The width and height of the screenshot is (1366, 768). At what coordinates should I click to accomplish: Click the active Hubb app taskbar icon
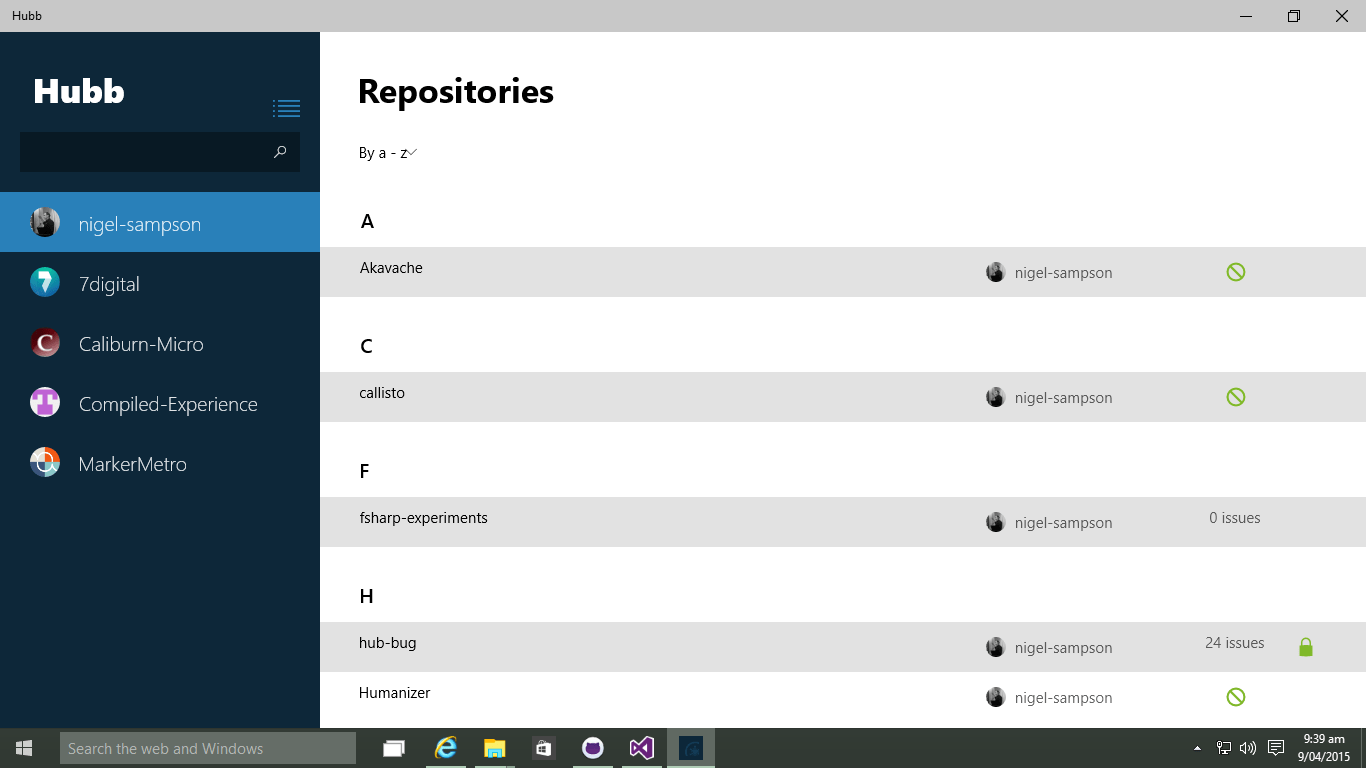[x=691, y=748]
